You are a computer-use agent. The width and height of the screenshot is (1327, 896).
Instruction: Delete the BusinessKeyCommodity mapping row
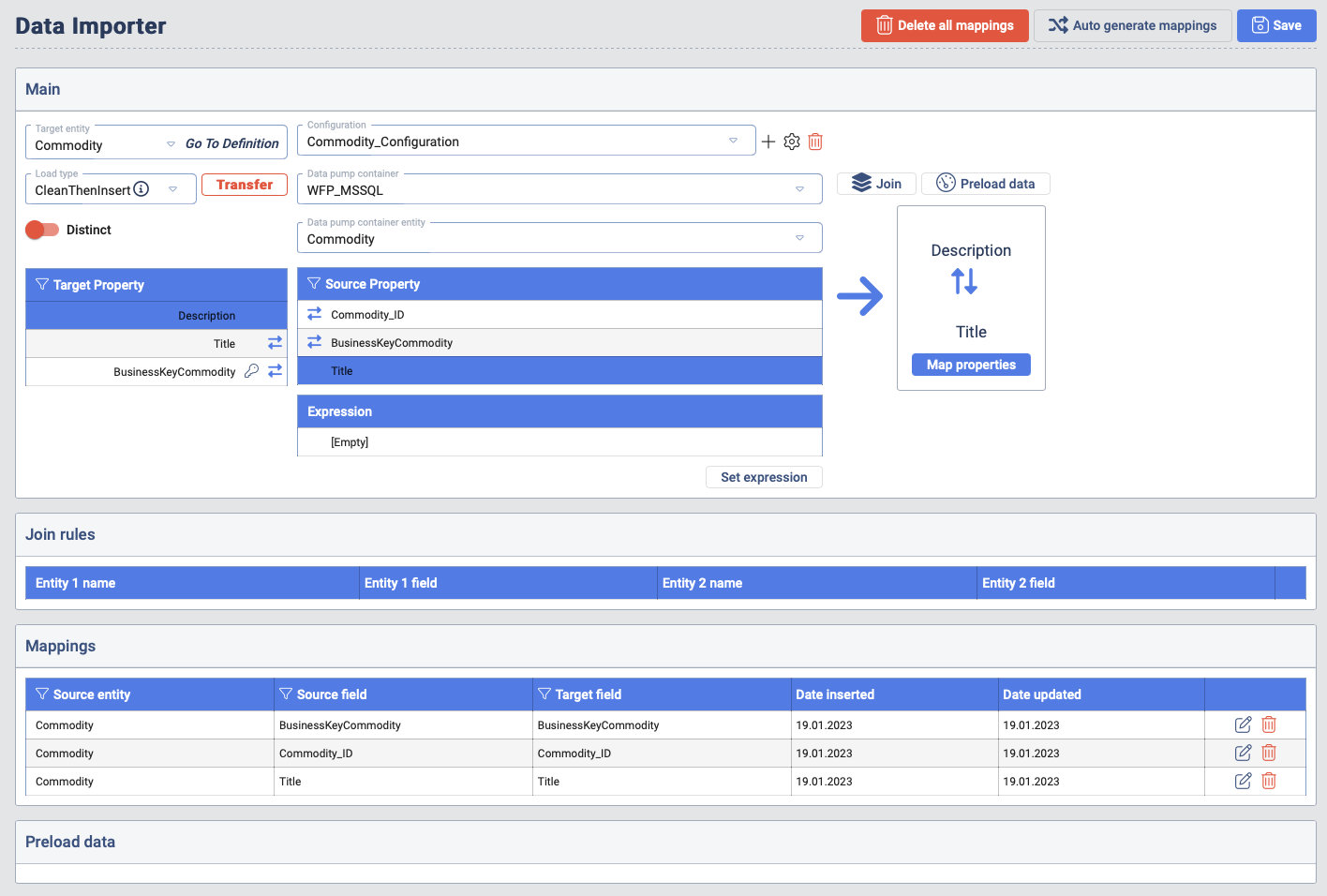1269,724
